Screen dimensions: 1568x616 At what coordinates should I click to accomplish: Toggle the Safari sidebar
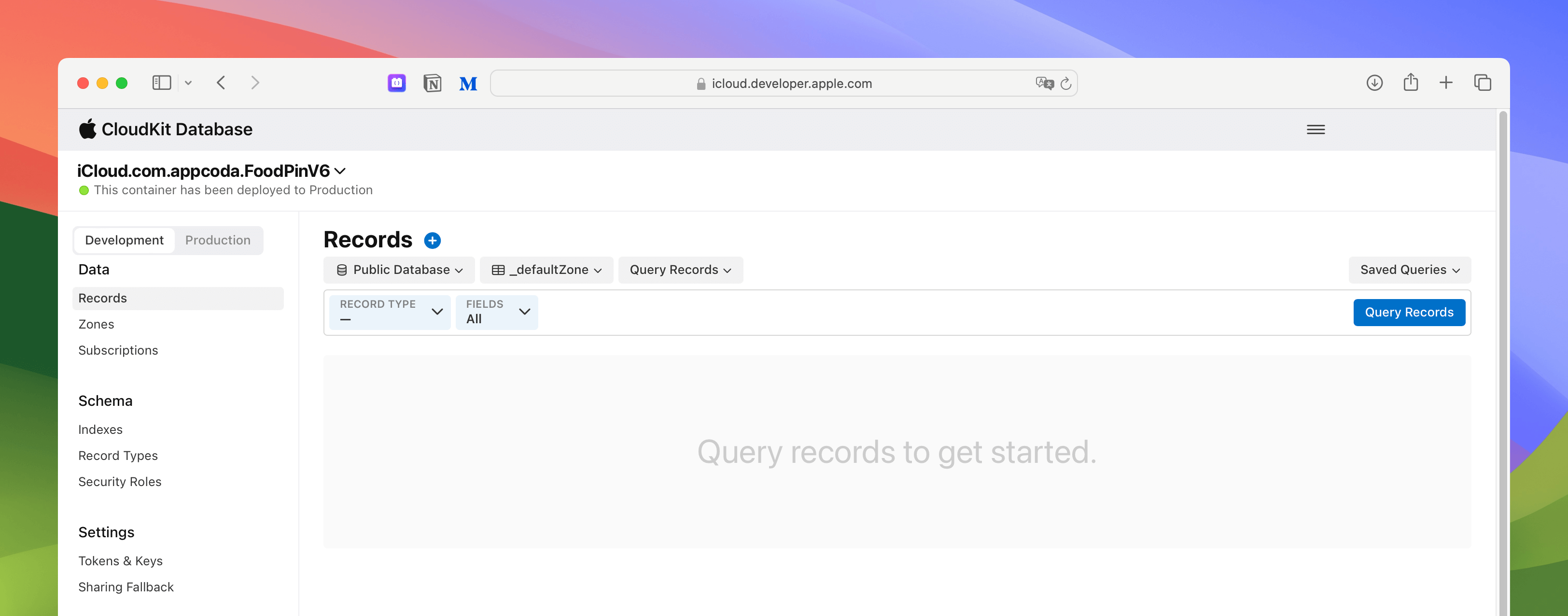[x=161, y=82]
